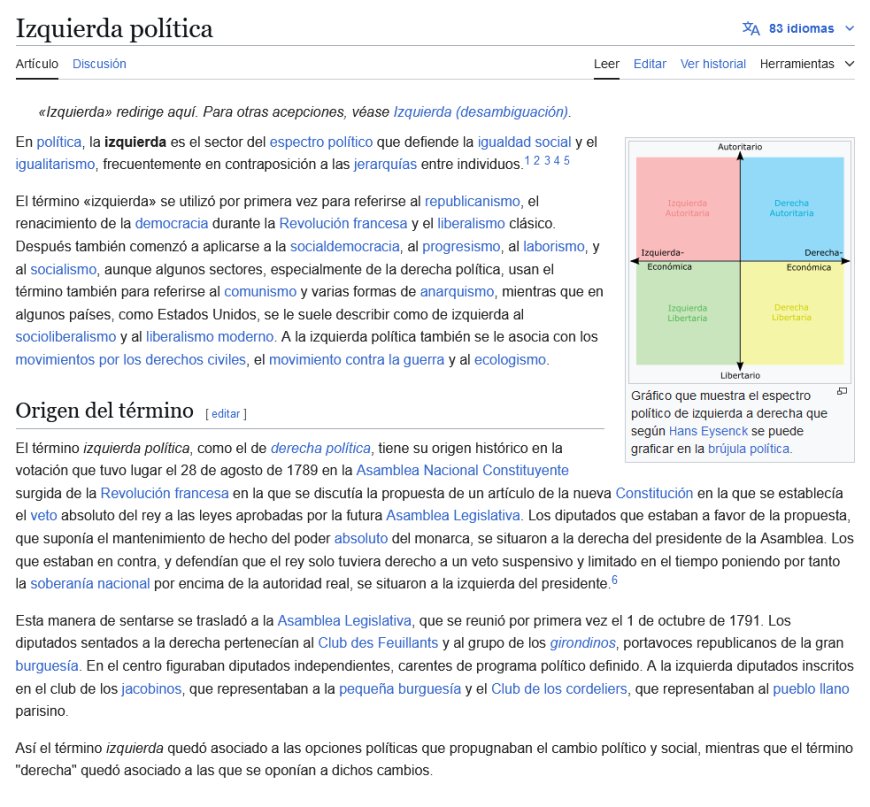
Task: Follow the socioliberalismo link
Action: click(x=66, y=336)
